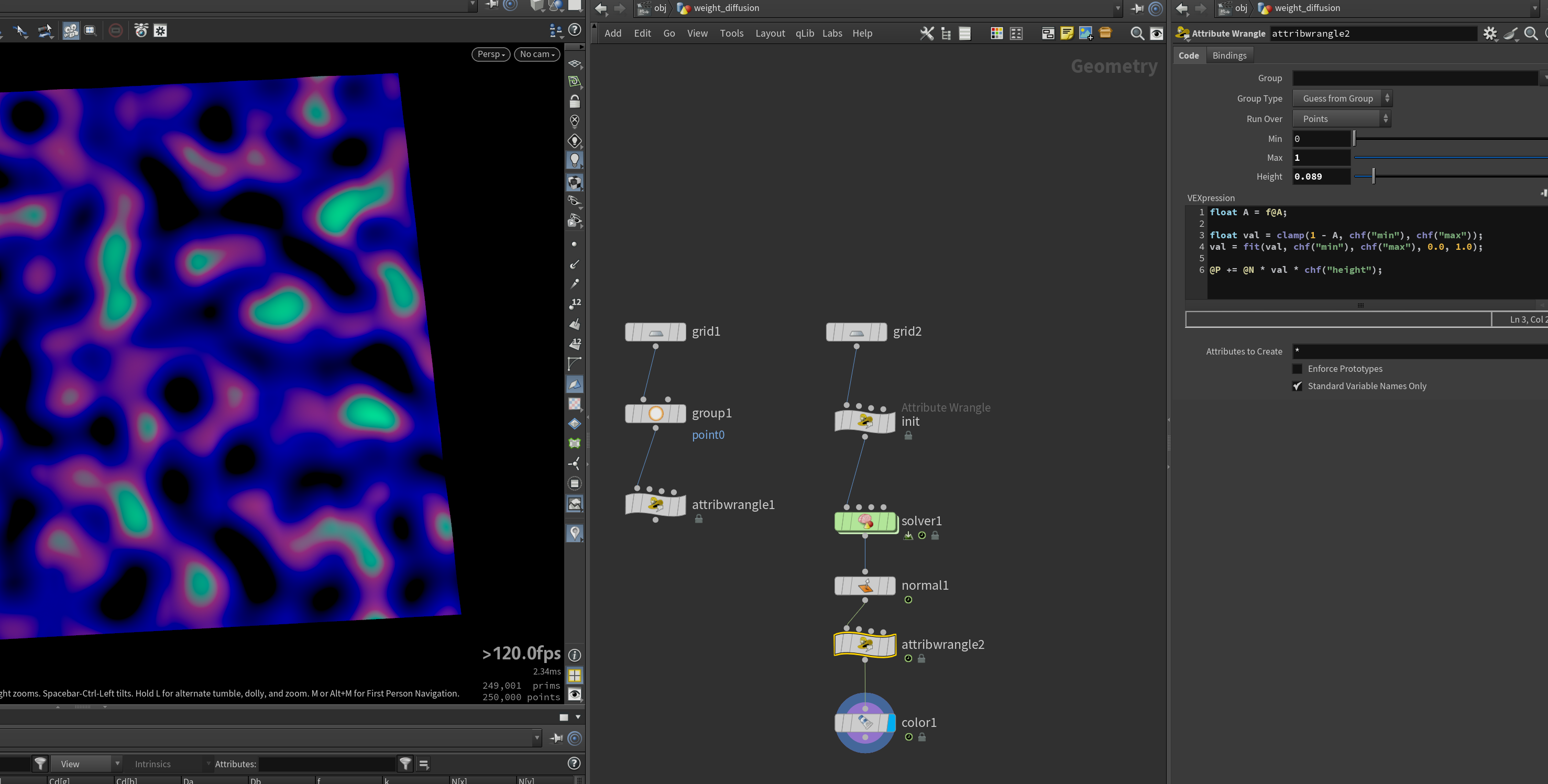1548x784 pixels.
Task: Add a background image to network
Action: point(1085,34)
